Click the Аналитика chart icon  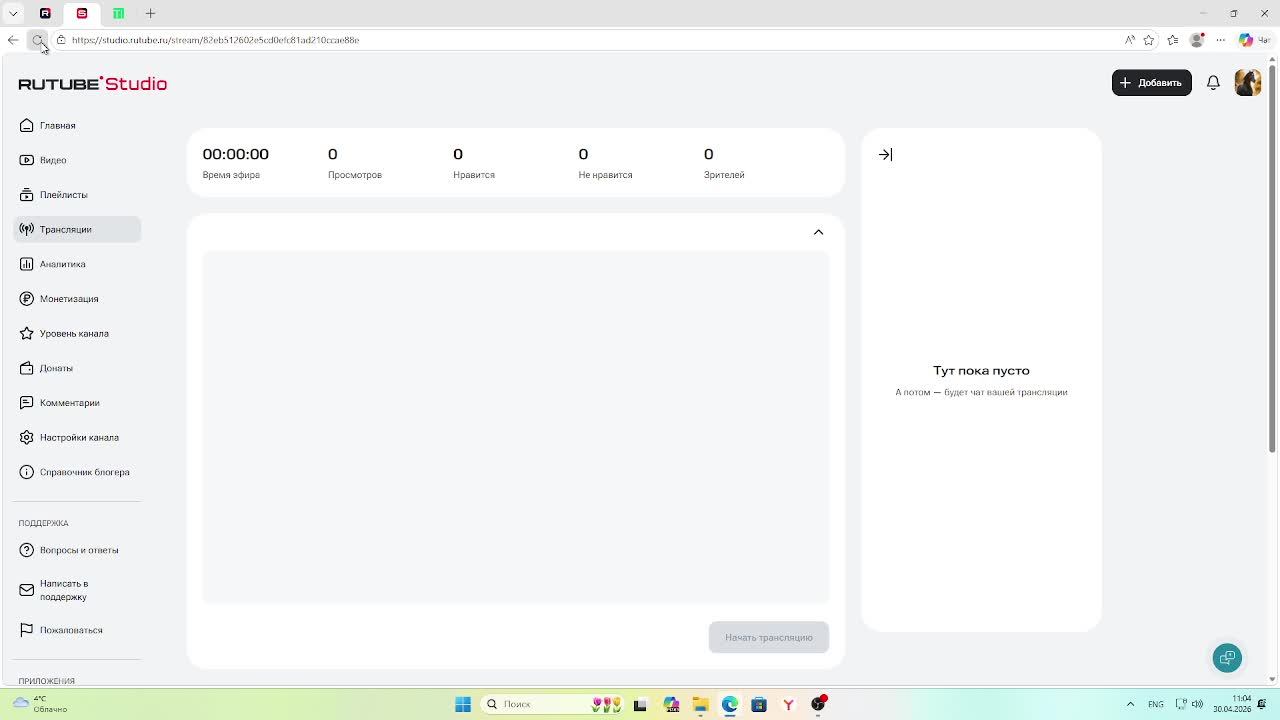pyautogui.click(x=27, y=264)
